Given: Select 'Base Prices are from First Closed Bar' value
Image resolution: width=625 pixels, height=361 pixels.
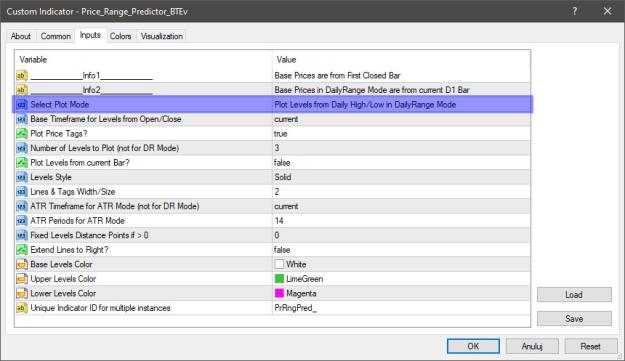Looking at the screenshot, I should pos(337,75).
